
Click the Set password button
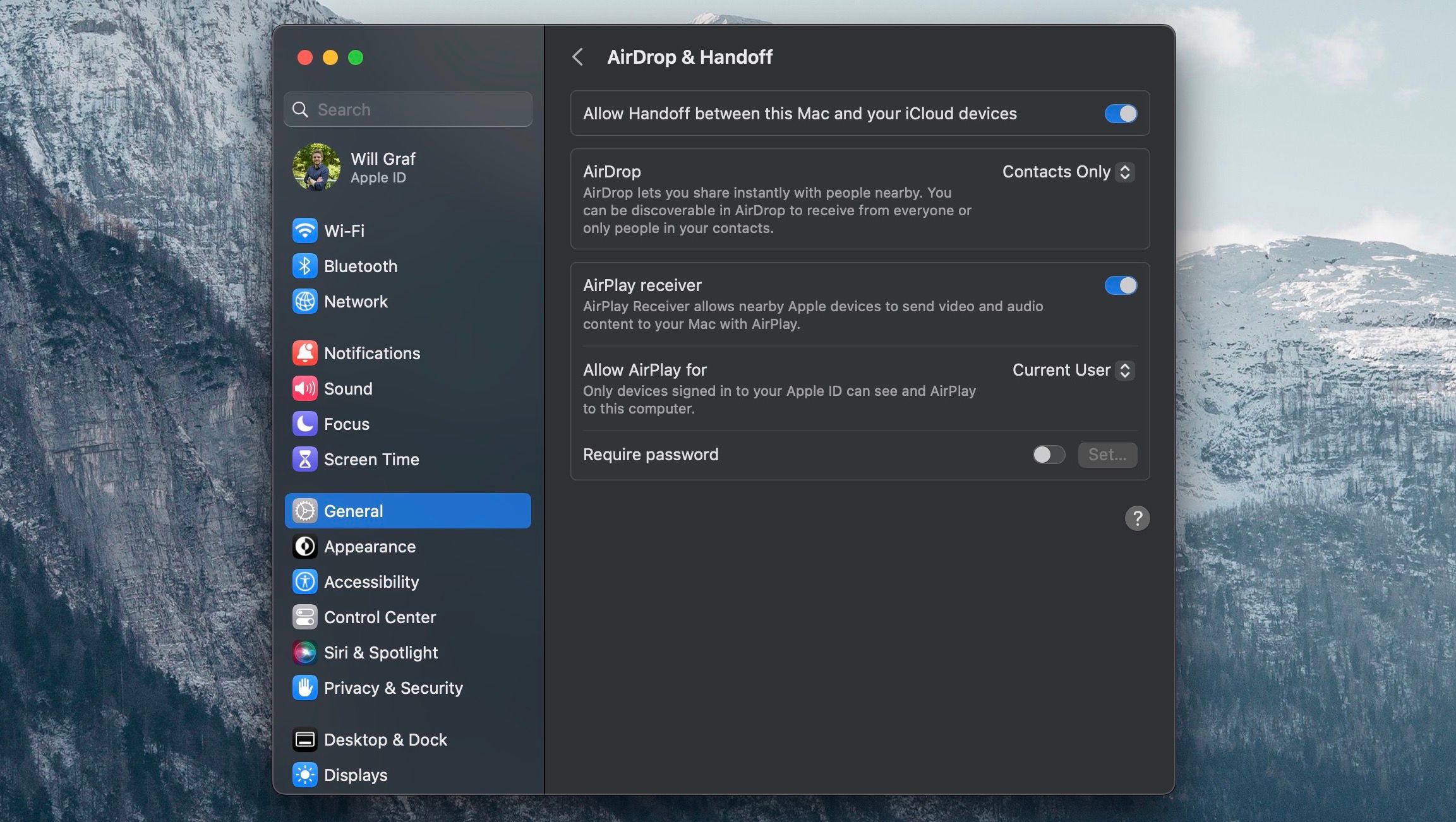(1107, 455)
